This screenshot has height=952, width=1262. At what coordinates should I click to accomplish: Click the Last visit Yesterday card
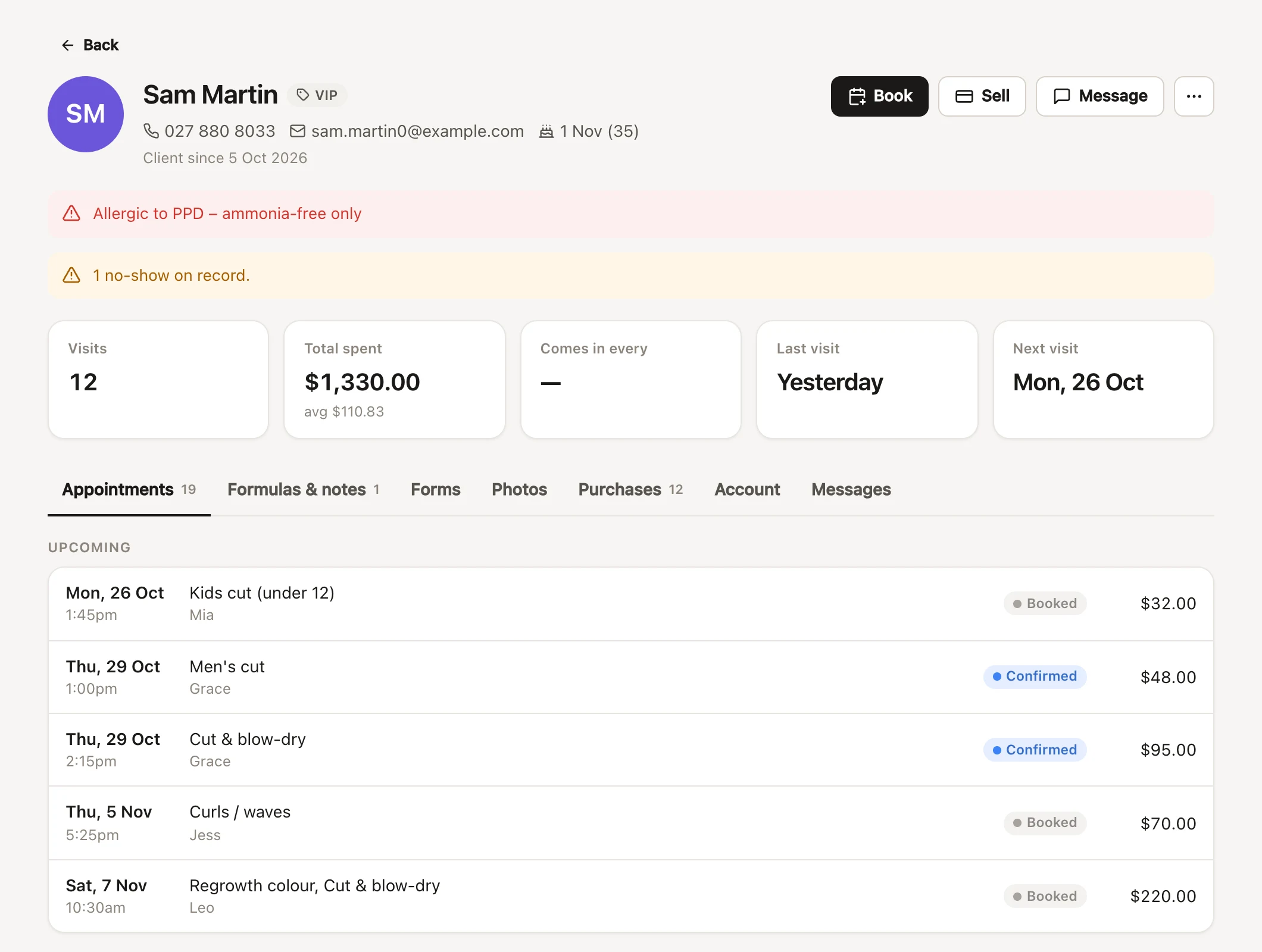[867, 380]
